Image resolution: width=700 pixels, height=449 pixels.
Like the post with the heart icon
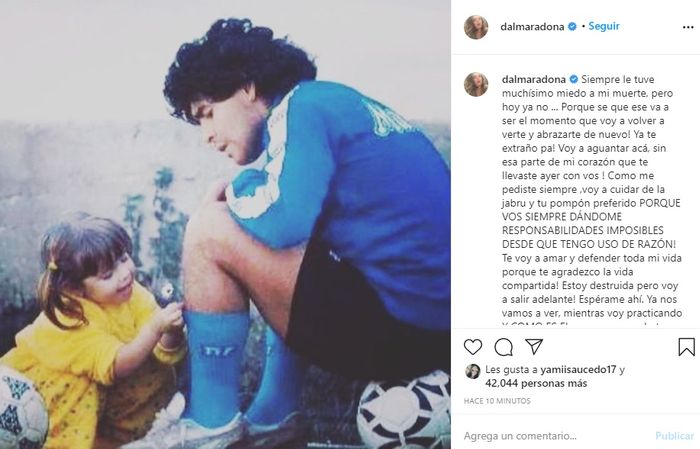(x=473, y=347)
